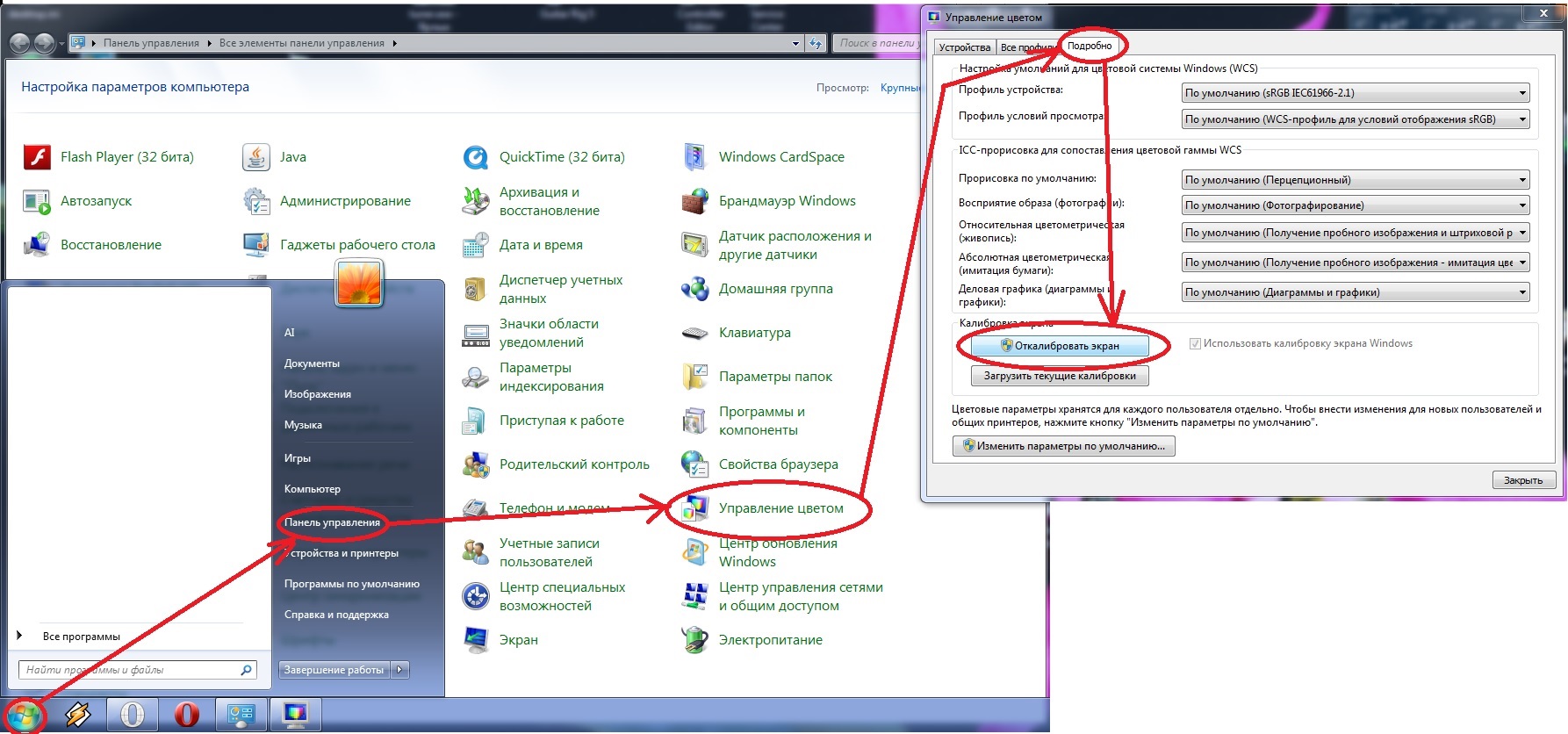Show Все программы in the Start menu
1568x734 pixels.
[x=81, y=637]
